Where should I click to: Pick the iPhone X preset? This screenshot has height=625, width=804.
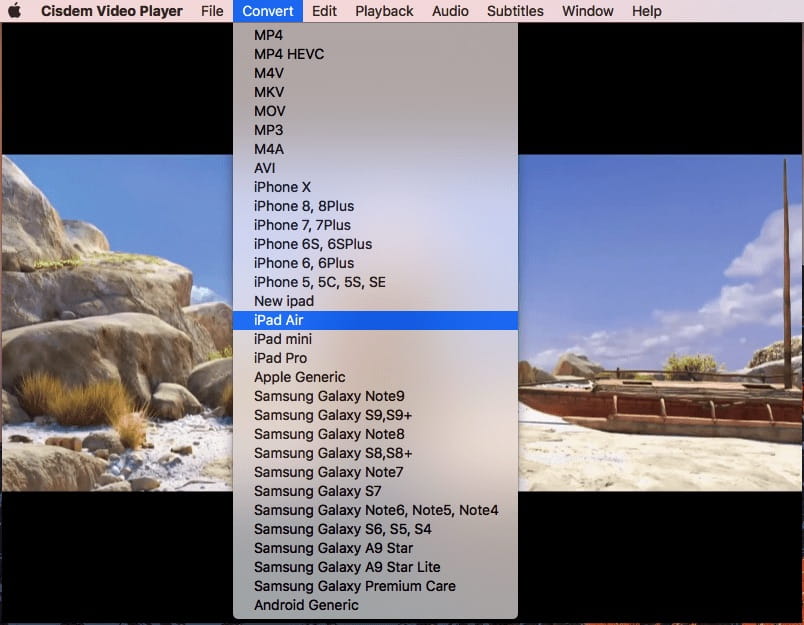pyautogui.click(x=375, y=187)
